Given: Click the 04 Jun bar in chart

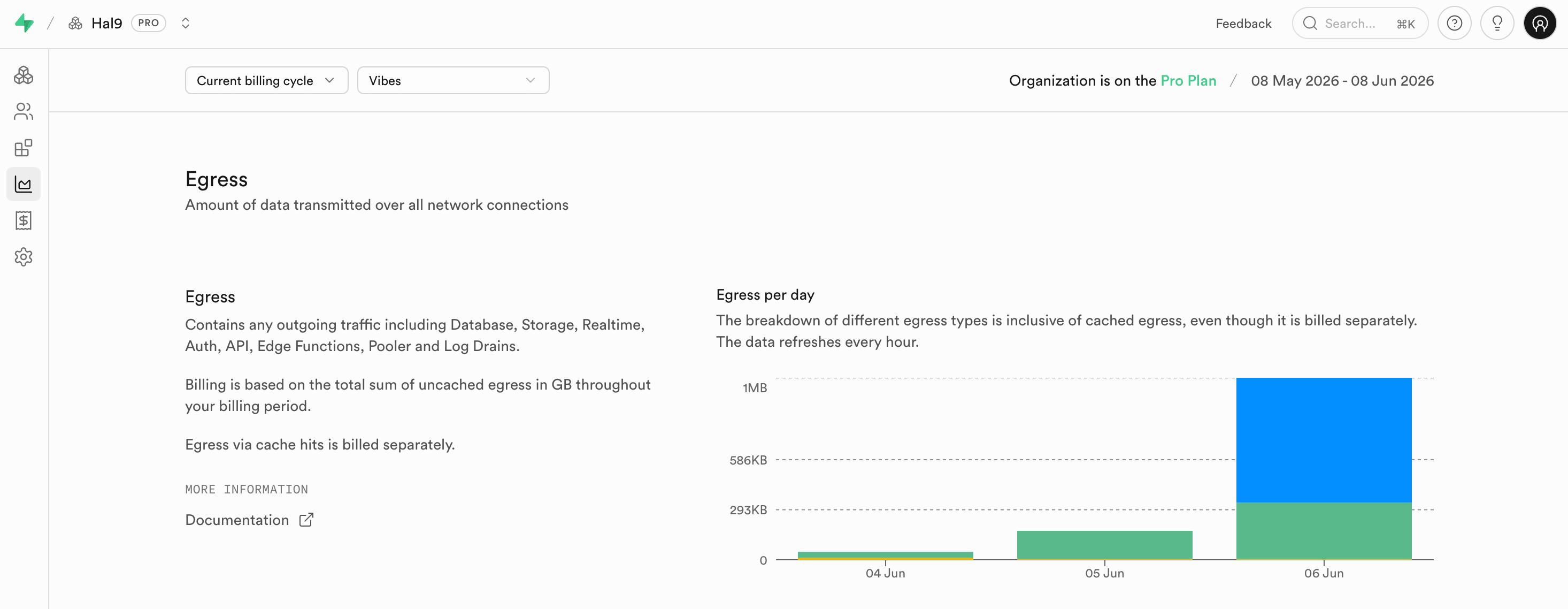Looking at the screenshot, I should [885, 555].
